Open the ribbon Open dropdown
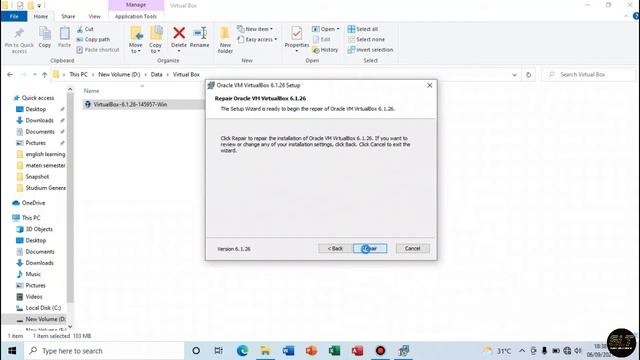 (325, 29)
